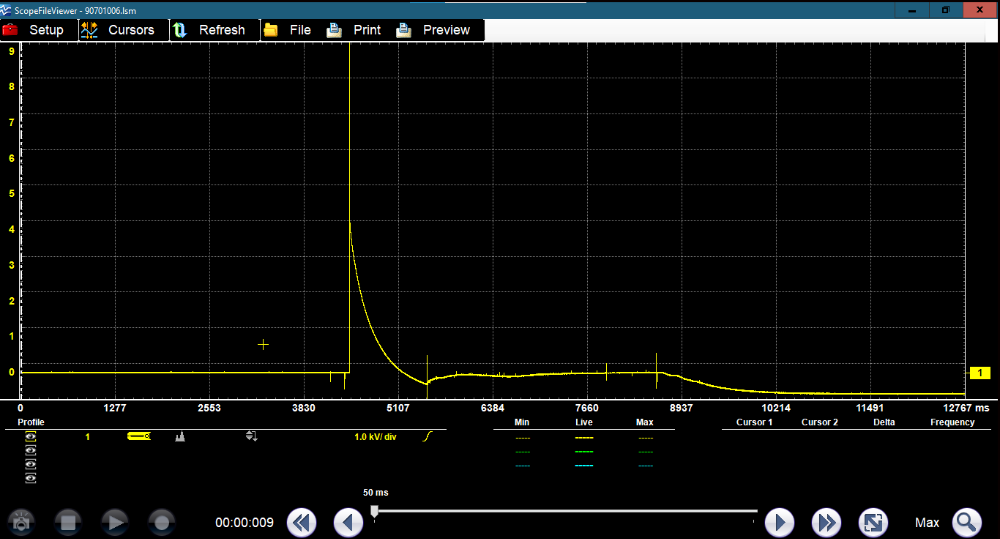The height and width of the screenshot is (539, 1000).
Task: Jump back with double-left arrow button
Action: [302, 522]
